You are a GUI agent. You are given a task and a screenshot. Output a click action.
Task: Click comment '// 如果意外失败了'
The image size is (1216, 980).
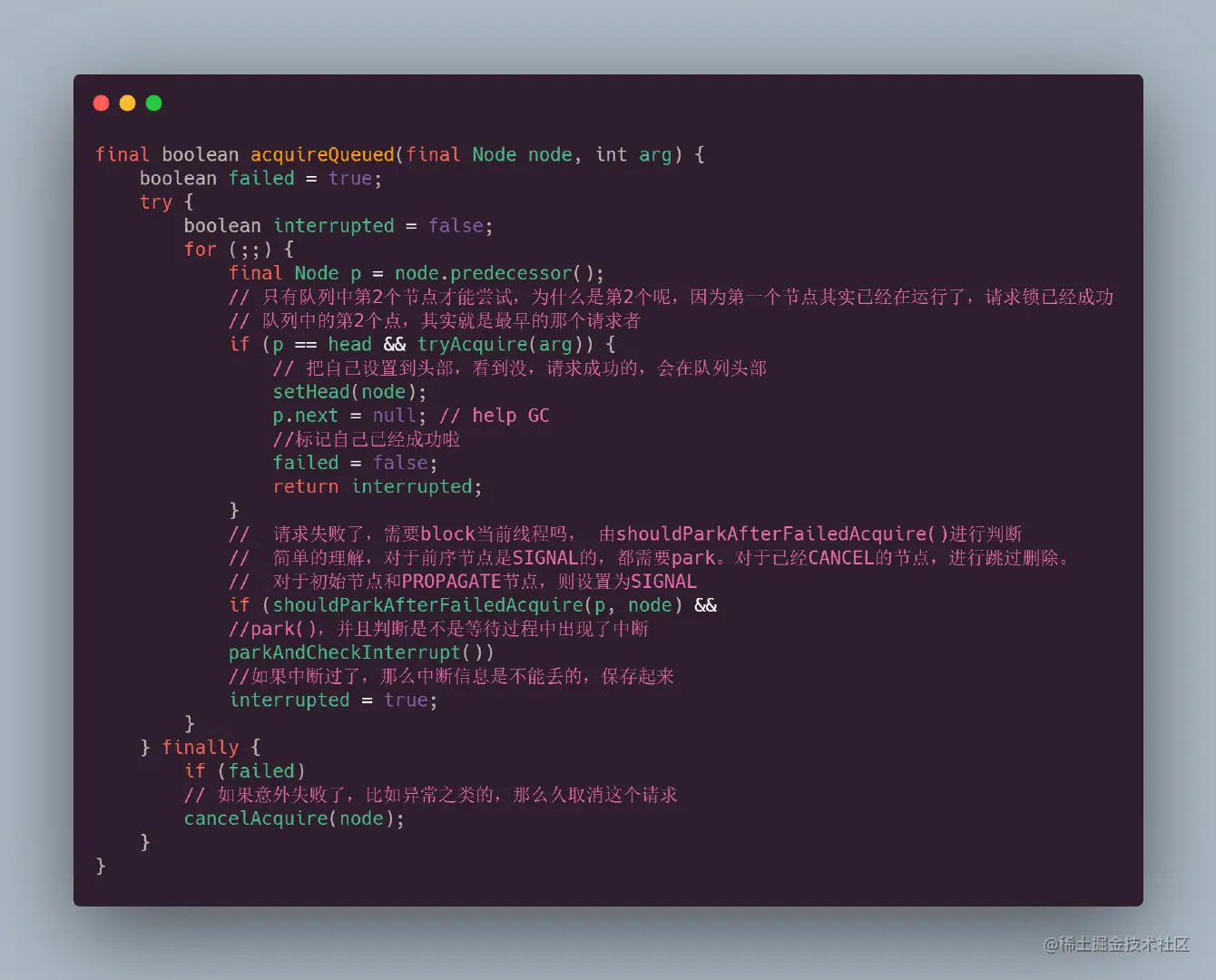431,794
